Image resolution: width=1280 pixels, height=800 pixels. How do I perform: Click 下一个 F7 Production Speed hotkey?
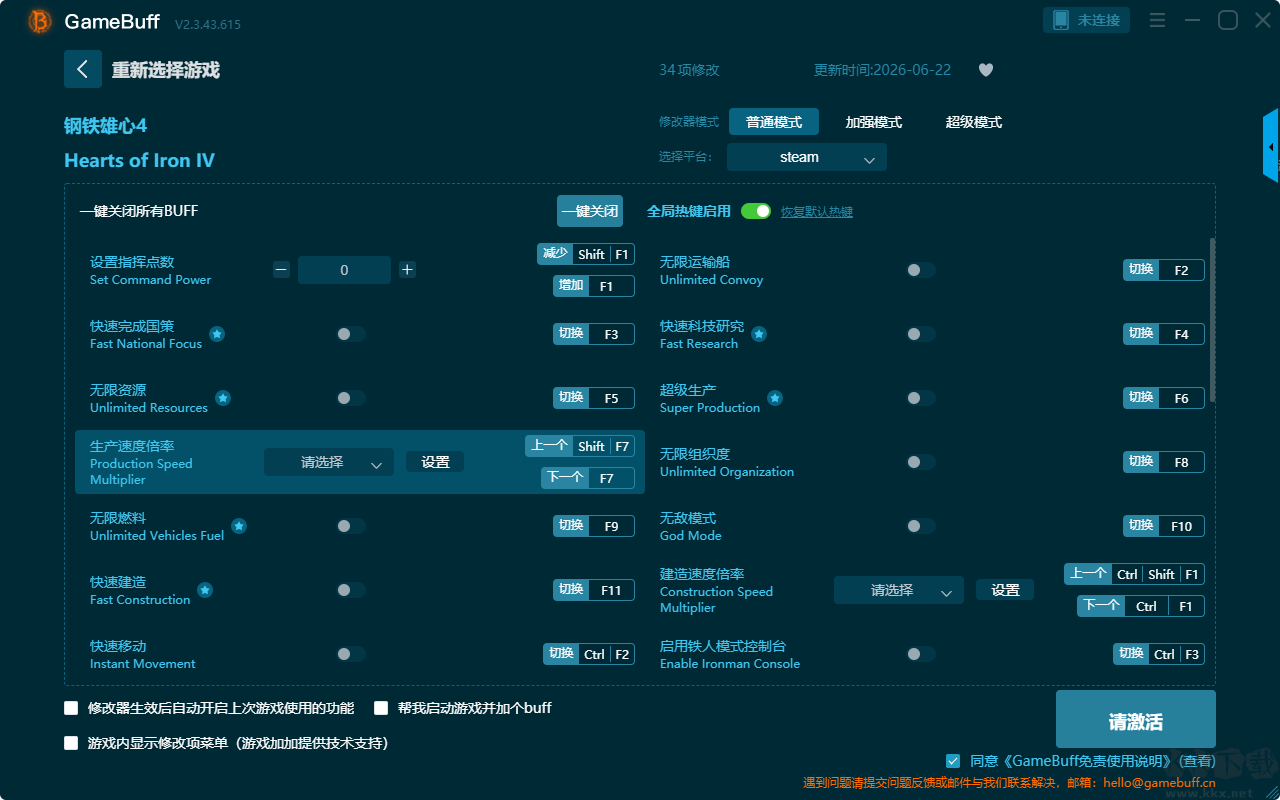[588, 478]
